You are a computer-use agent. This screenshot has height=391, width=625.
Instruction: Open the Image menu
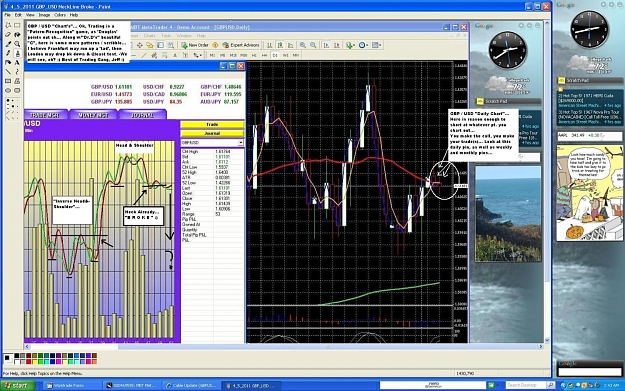coord(44,15)
